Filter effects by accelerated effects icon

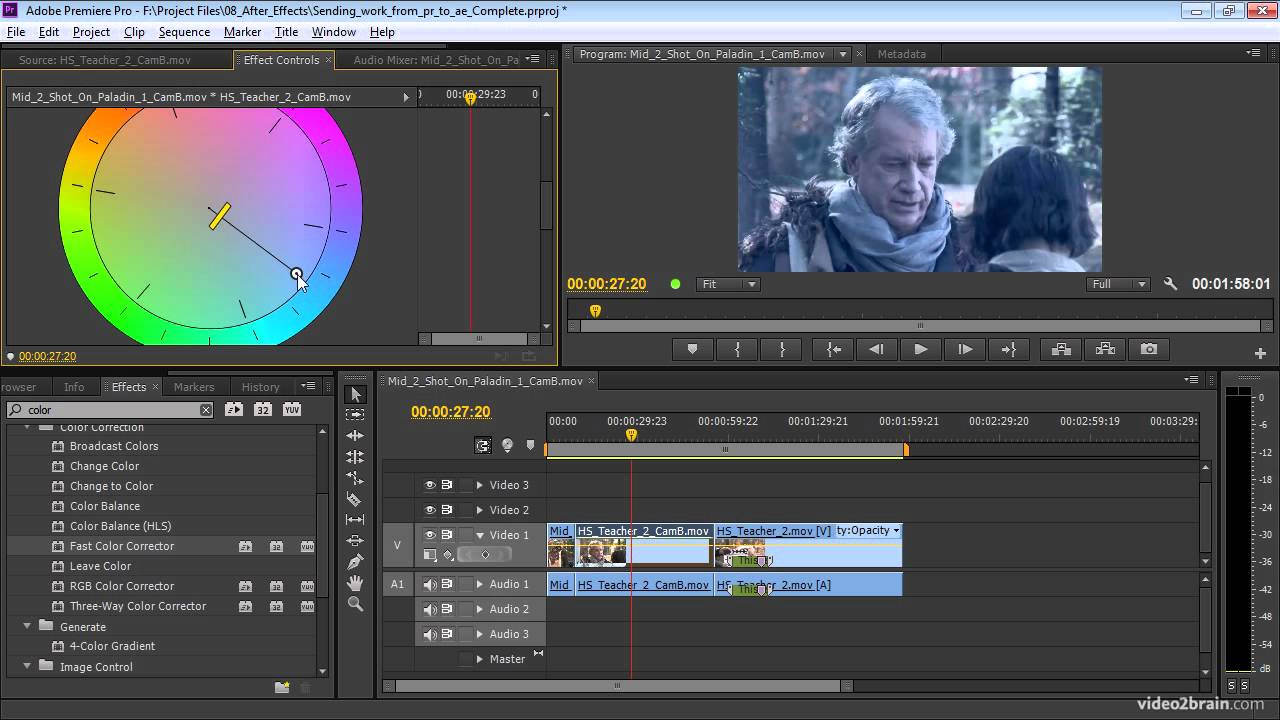(x=233, y=409)
